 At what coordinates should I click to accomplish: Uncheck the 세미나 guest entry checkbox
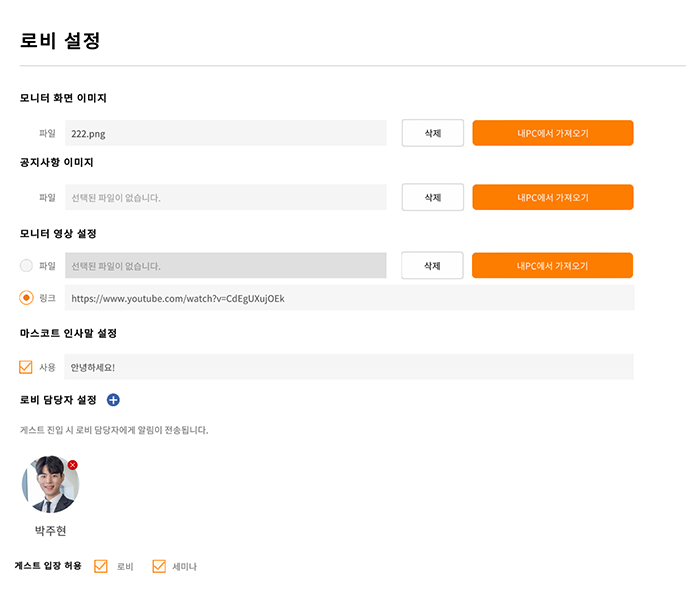click(x=159, y=566)
